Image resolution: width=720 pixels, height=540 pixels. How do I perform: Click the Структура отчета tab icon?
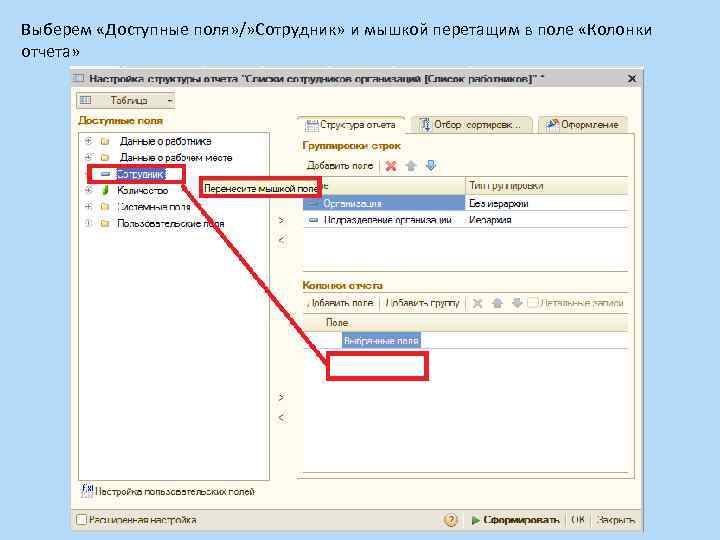pyautogui.click(x=312, y=125)
